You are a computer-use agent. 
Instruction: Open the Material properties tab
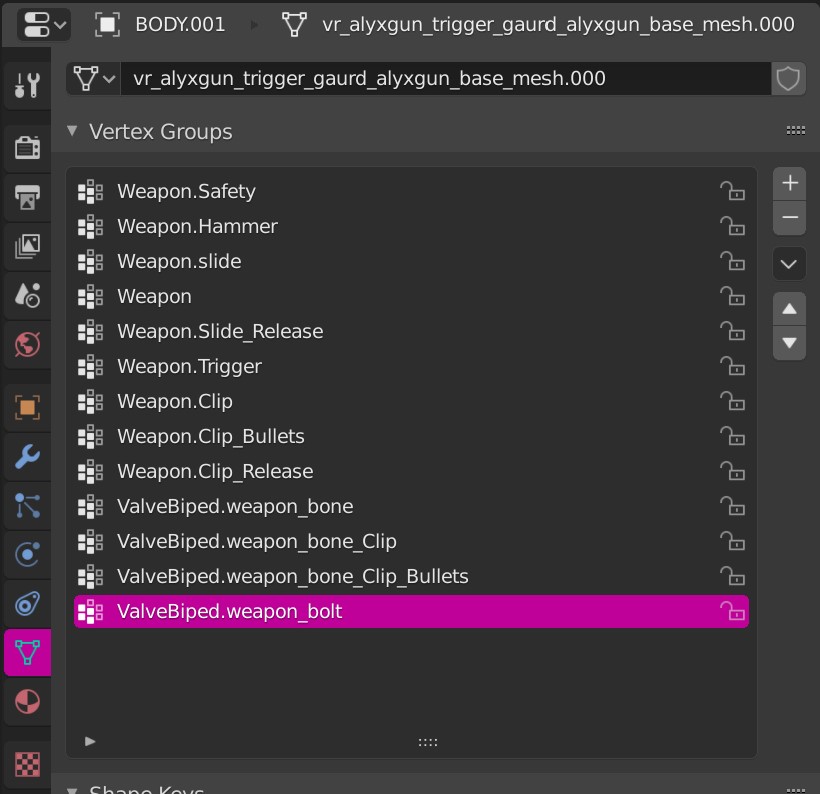click(27, 701)
